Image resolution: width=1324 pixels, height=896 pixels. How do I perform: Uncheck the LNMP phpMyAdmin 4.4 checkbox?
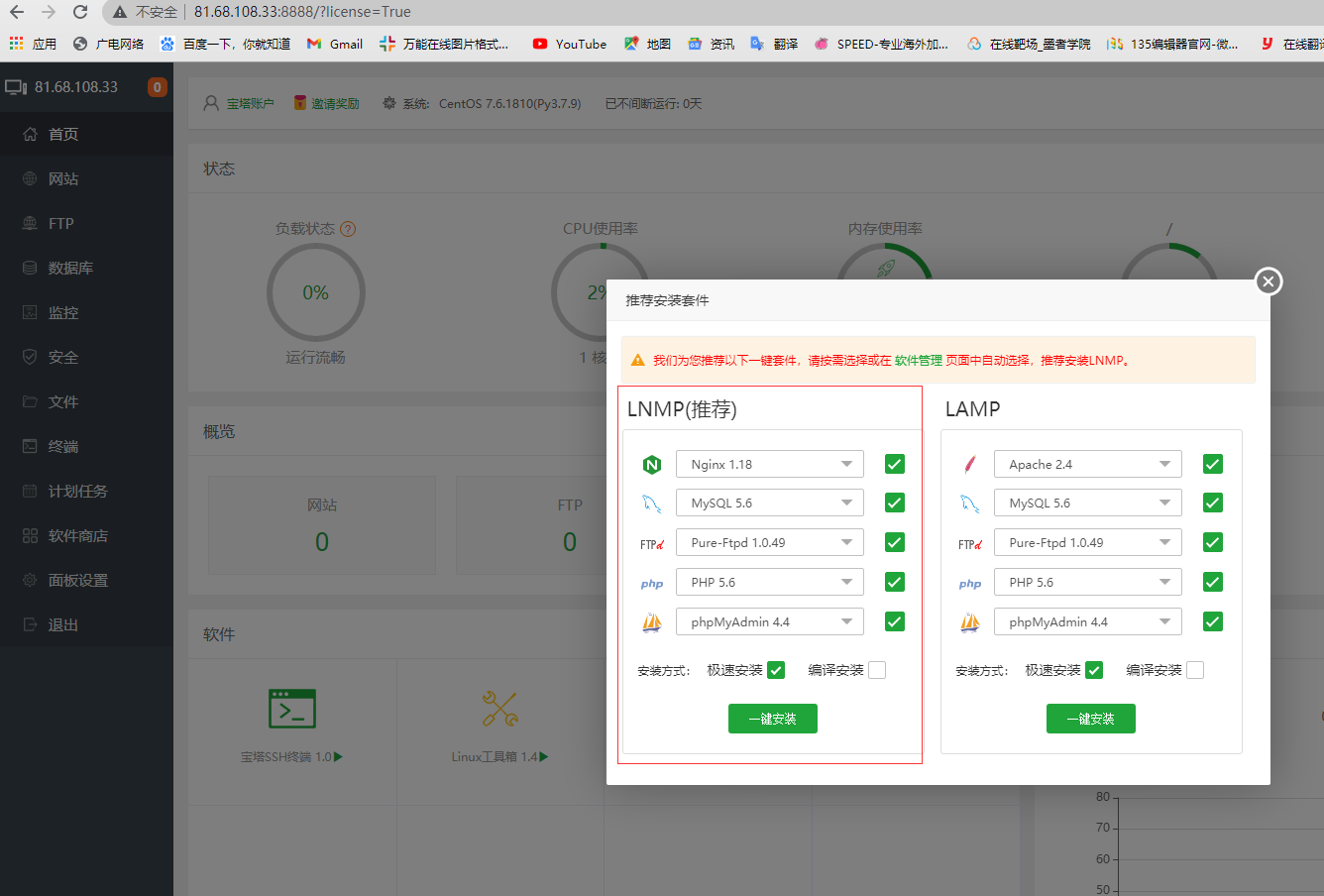[x=895, y=621]
